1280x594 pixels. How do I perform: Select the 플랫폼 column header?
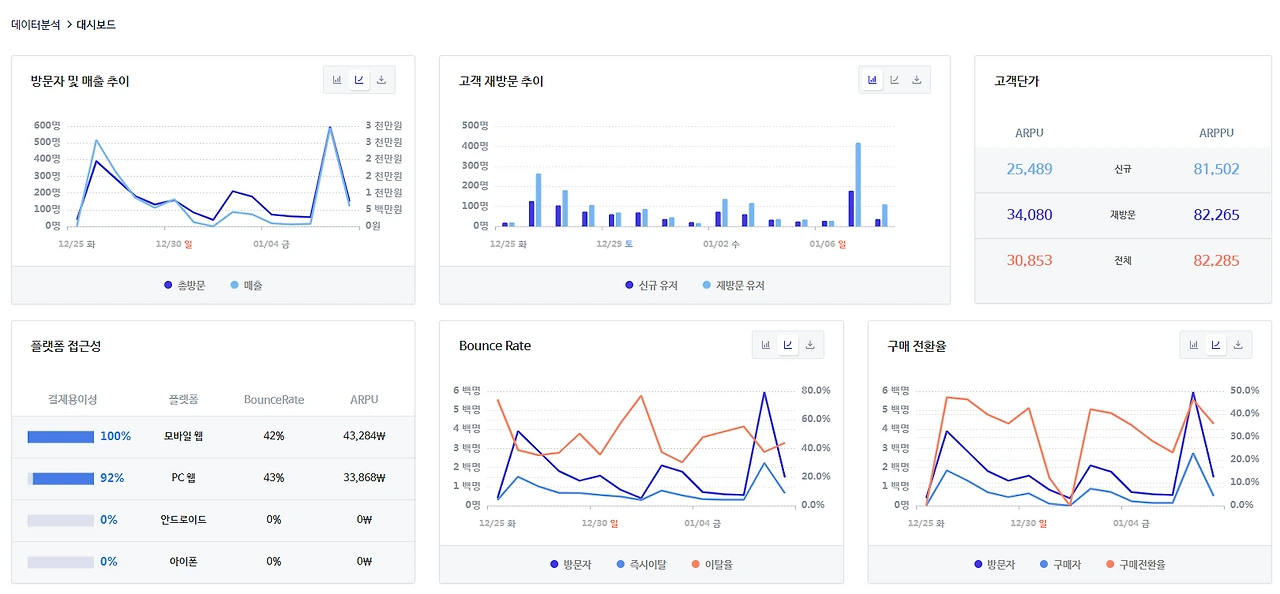pos(183,399)
